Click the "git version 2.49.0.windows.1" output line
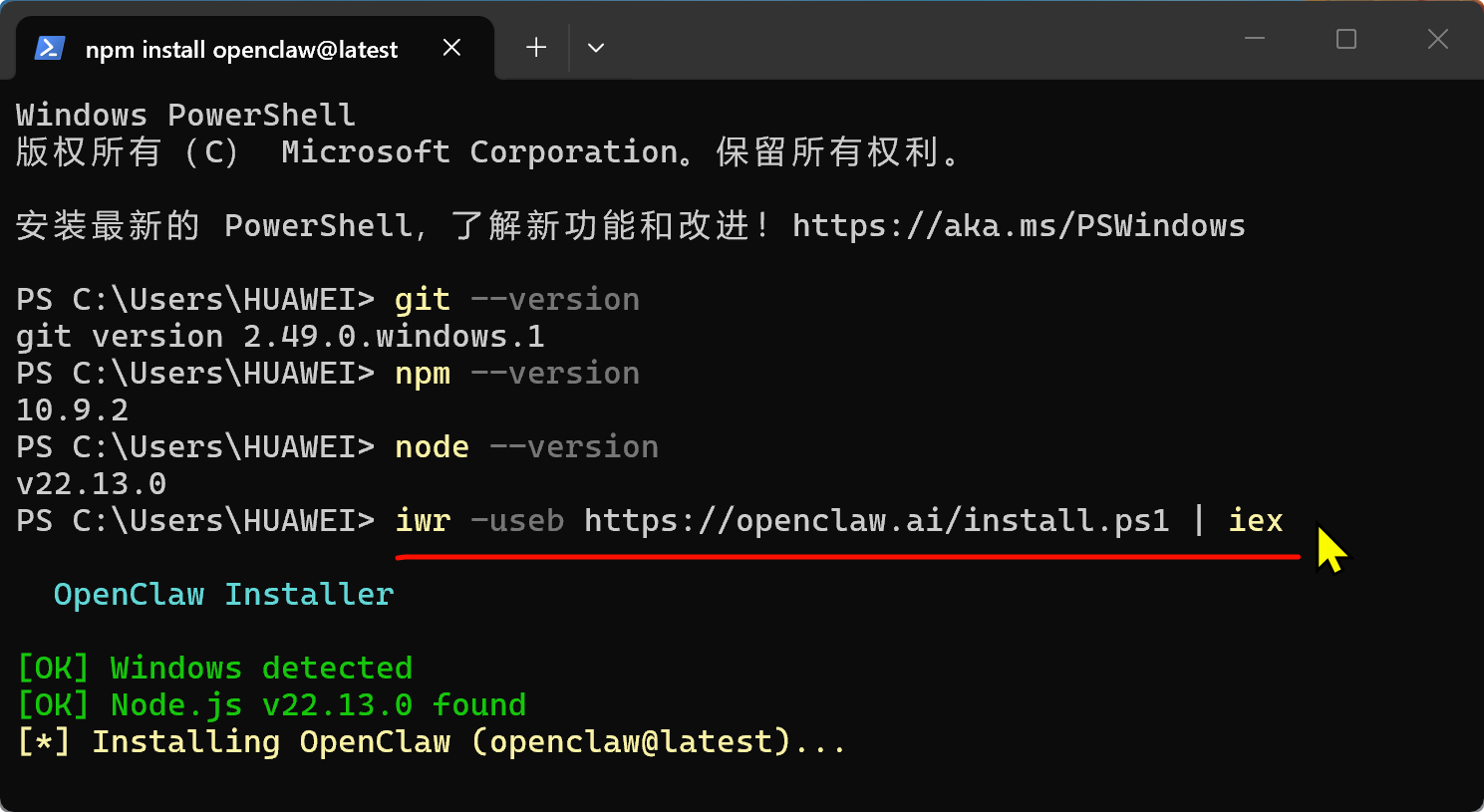 (280, 337)
